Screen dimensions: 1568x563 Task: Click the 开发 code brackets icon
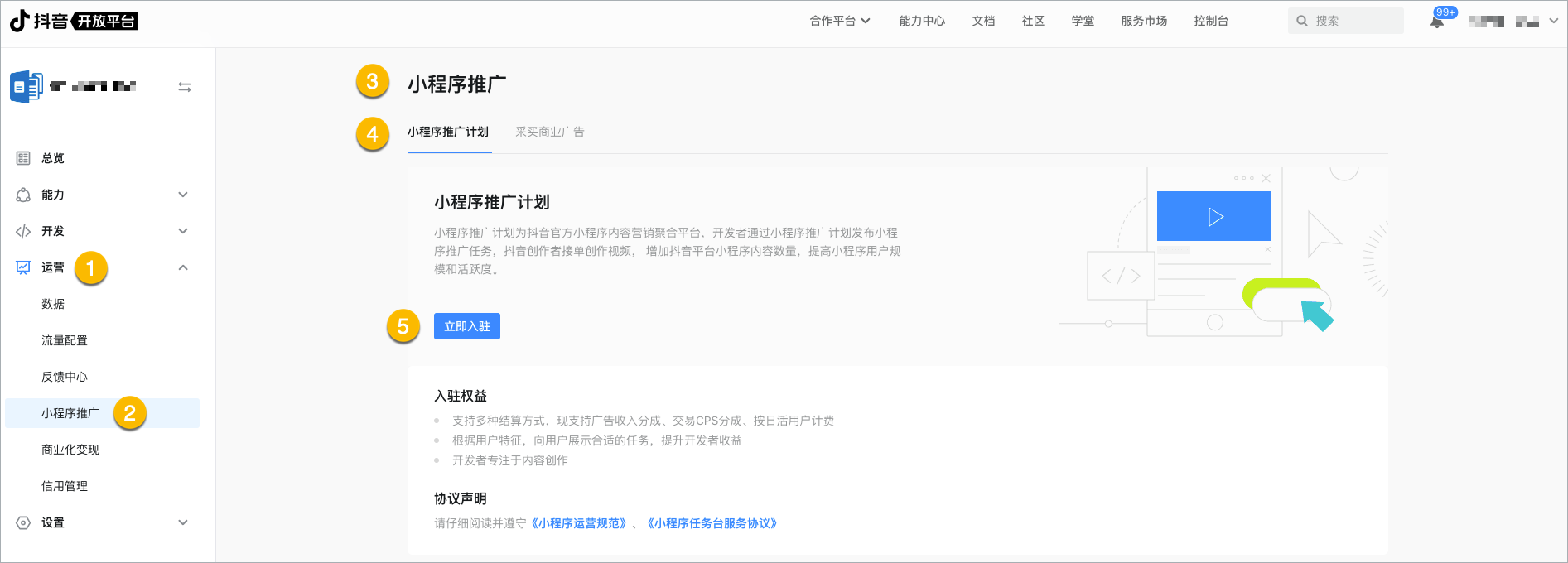click(23, 231)
